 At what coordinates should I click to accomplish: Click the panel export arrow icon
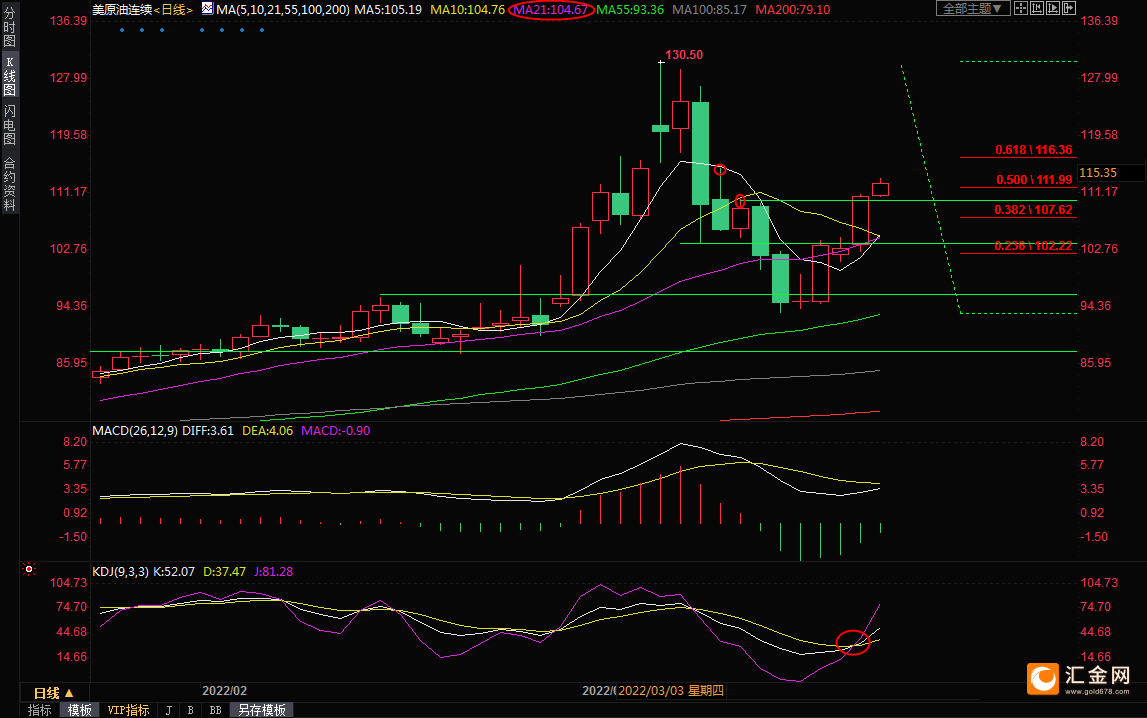[x=1069, y=8]
